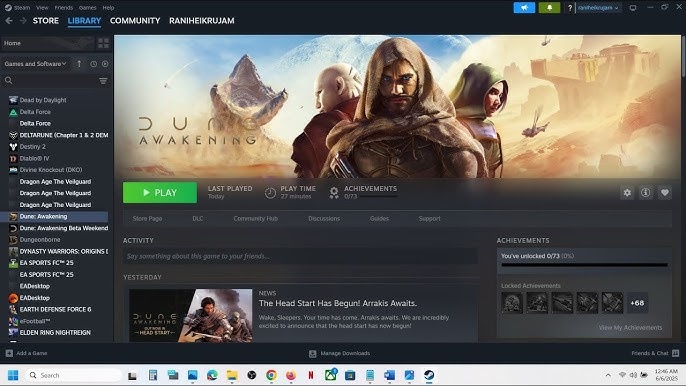Open the Help menu
686x386 pixels.
108,7
